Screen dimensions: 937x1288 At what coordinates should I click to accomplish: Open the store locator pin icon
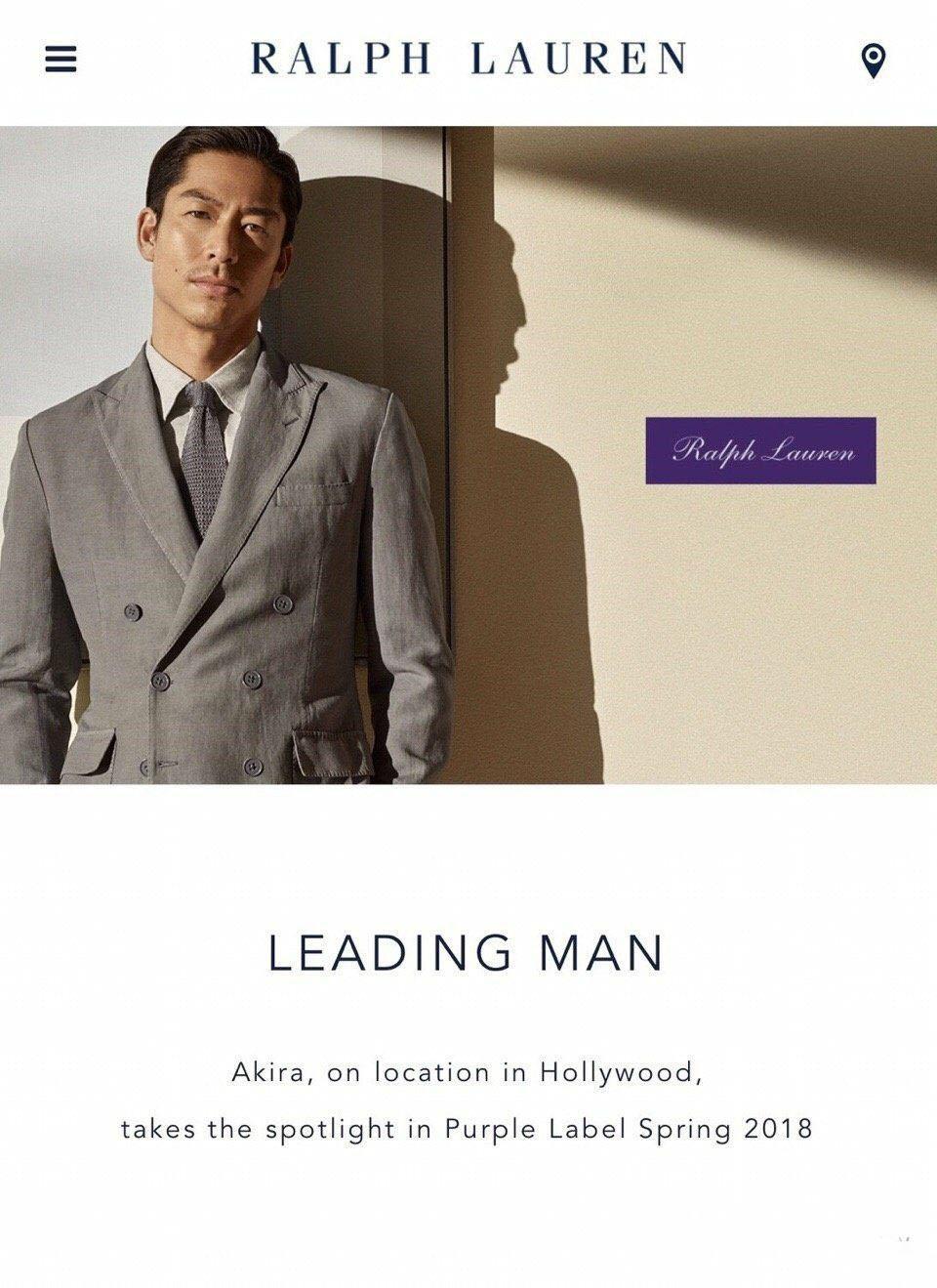pos(874,62)
